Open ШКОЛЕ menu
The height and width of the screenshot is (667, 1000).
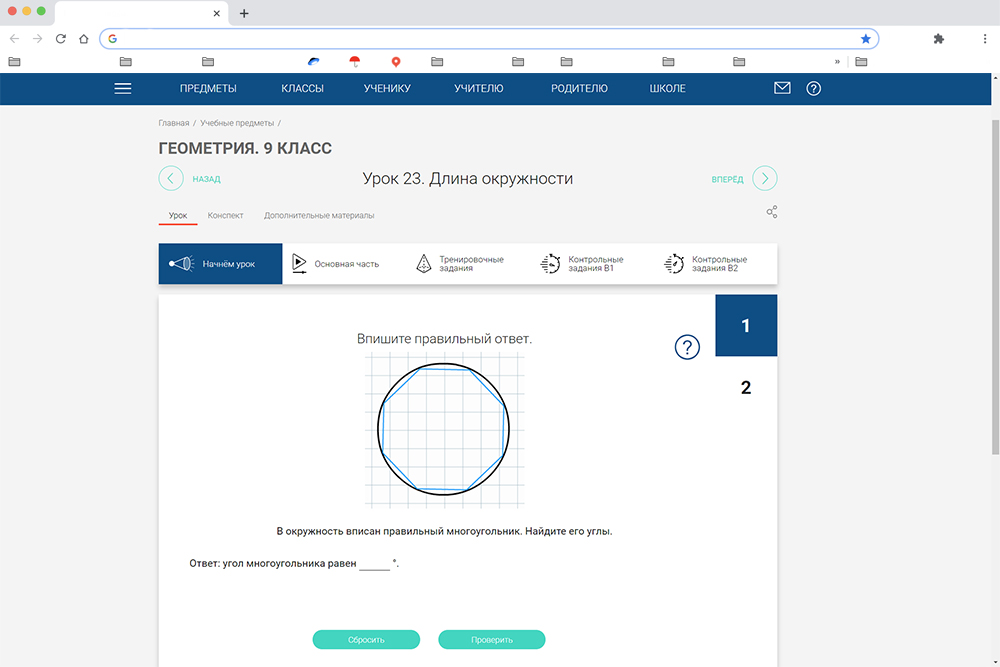pyautogui.click(x=667, y=89)
